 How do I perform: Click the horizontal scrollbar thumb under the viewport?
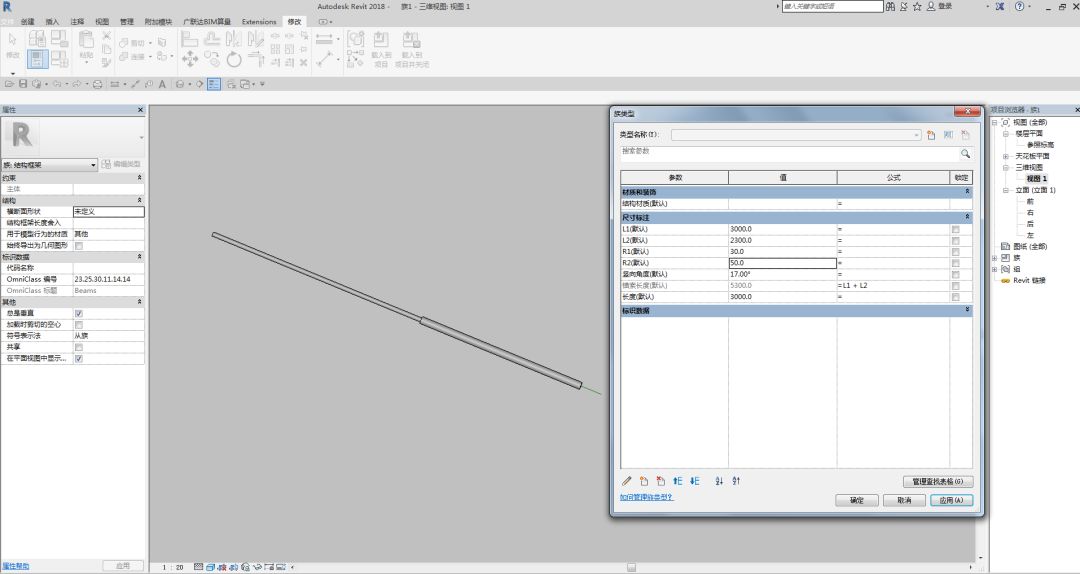coord(631,567)
